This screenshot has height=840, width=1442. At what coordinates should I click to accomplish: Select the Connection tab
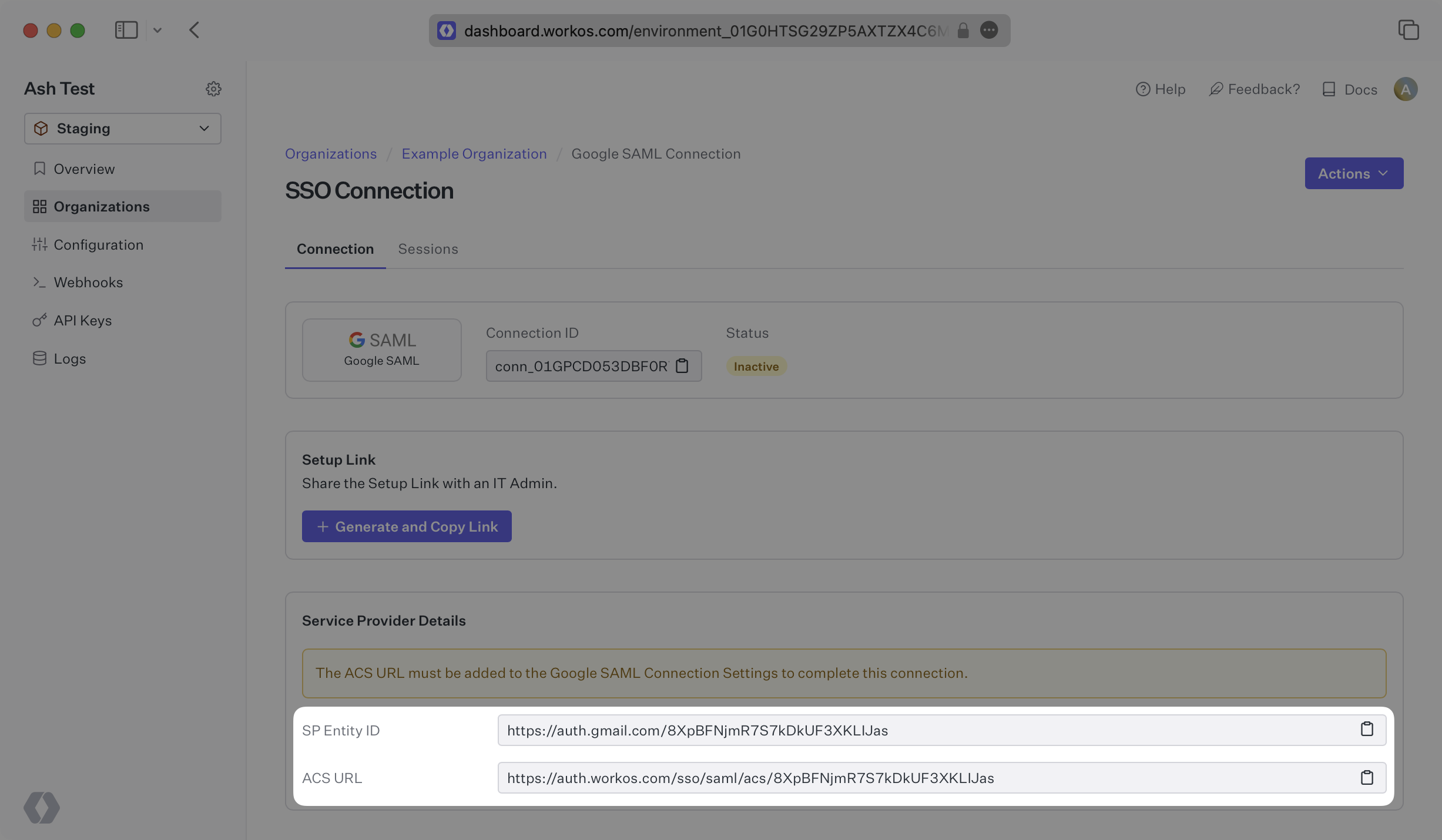(x=336, y=248)
